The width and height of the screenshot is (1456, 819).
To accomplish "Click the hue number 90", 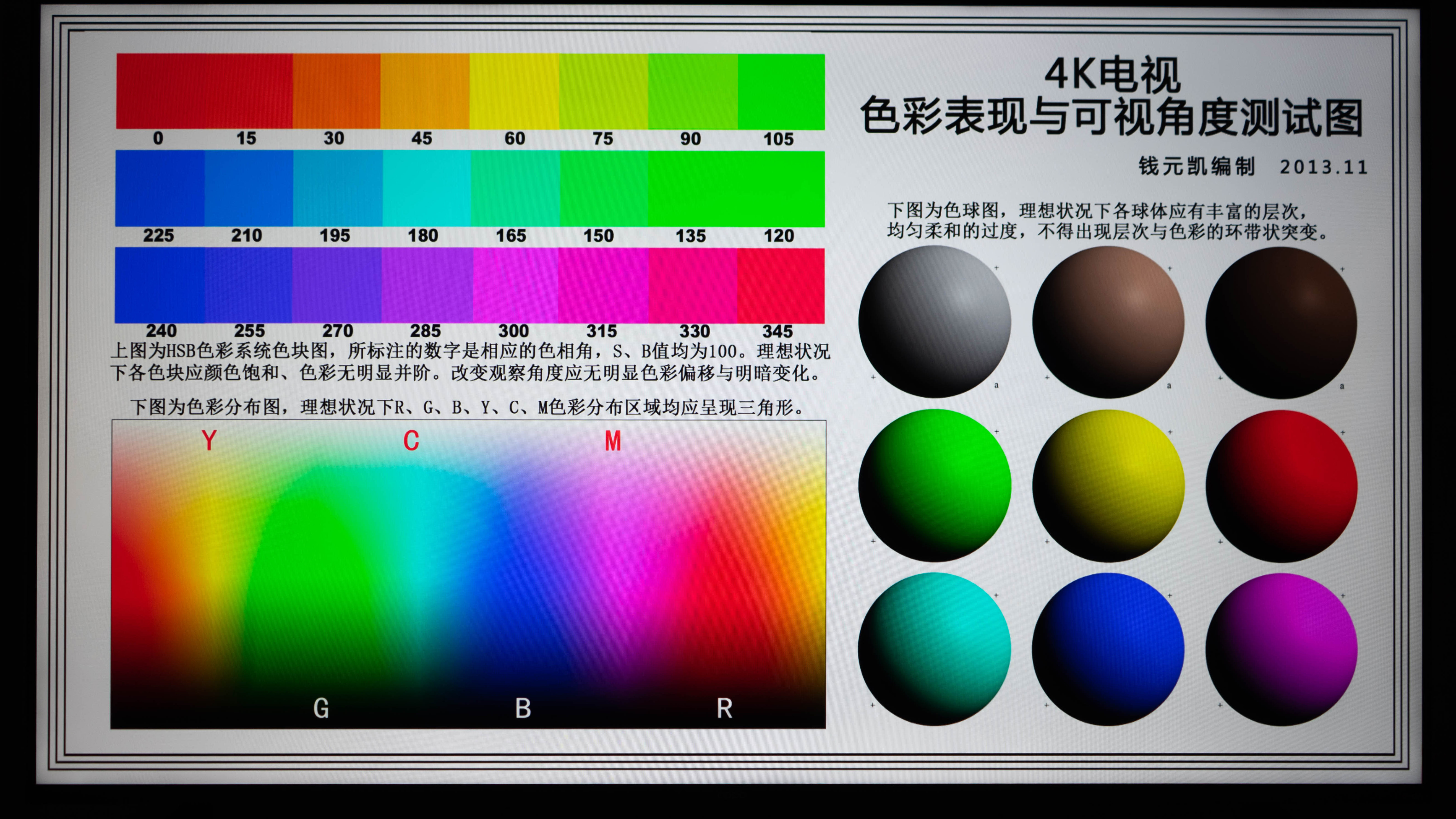I will pyautogui.click(x=690, y=139).
